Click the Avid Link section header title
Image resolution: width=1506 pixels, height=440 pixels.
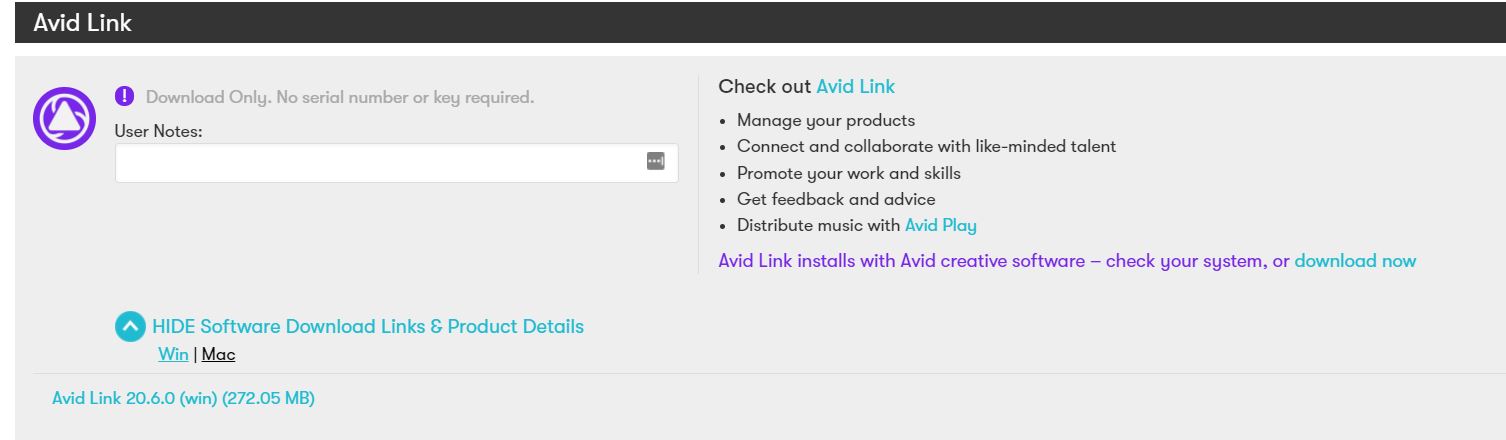click(82, 23)
